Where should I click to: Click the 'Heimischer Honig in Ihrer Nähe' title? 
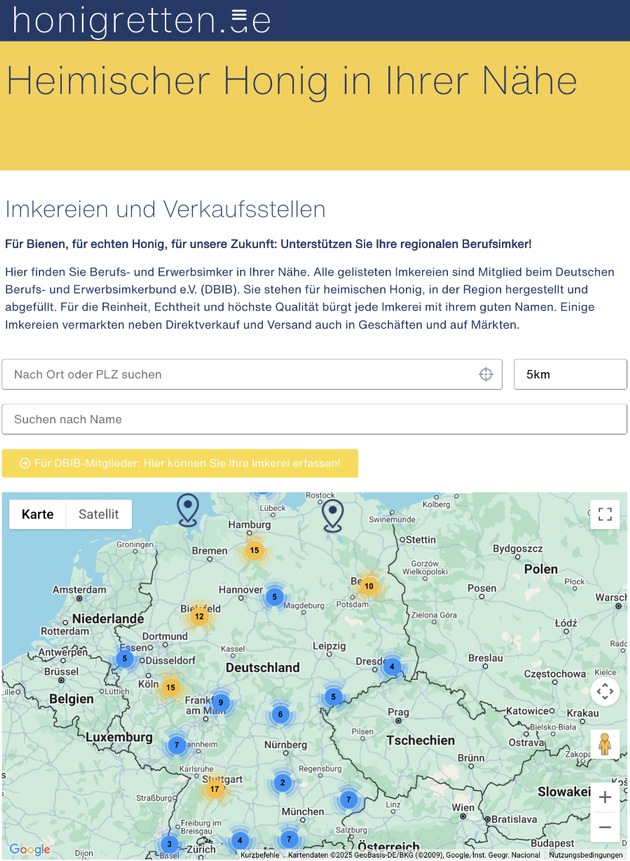click(x=292, y=80)
